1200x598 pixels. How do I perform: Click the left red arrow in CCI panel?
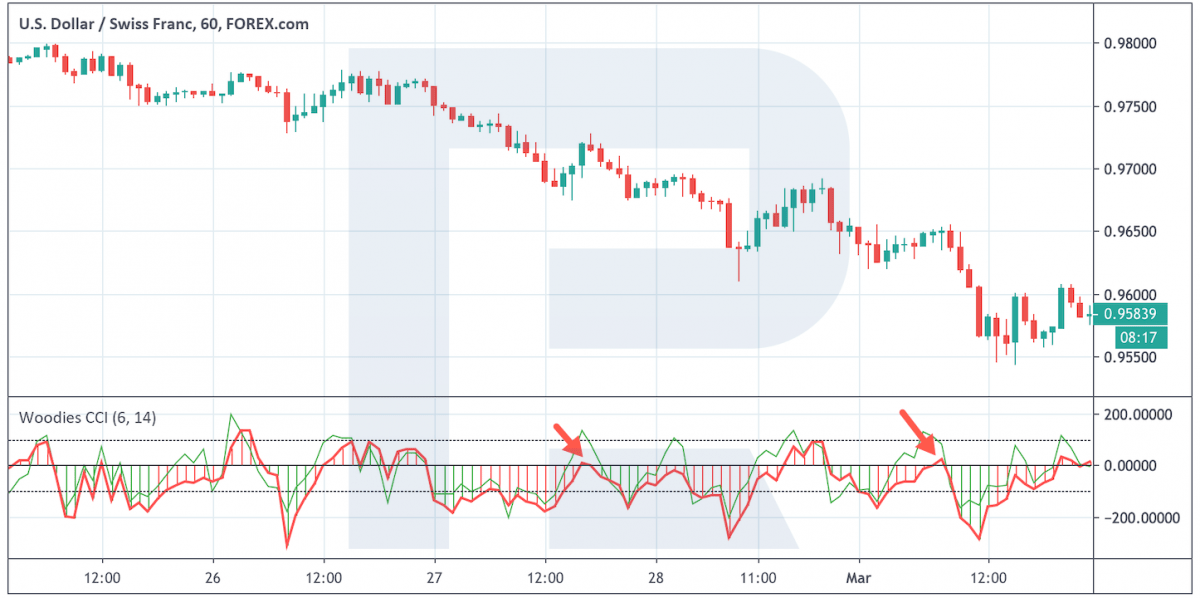click(x=566, y=438)
